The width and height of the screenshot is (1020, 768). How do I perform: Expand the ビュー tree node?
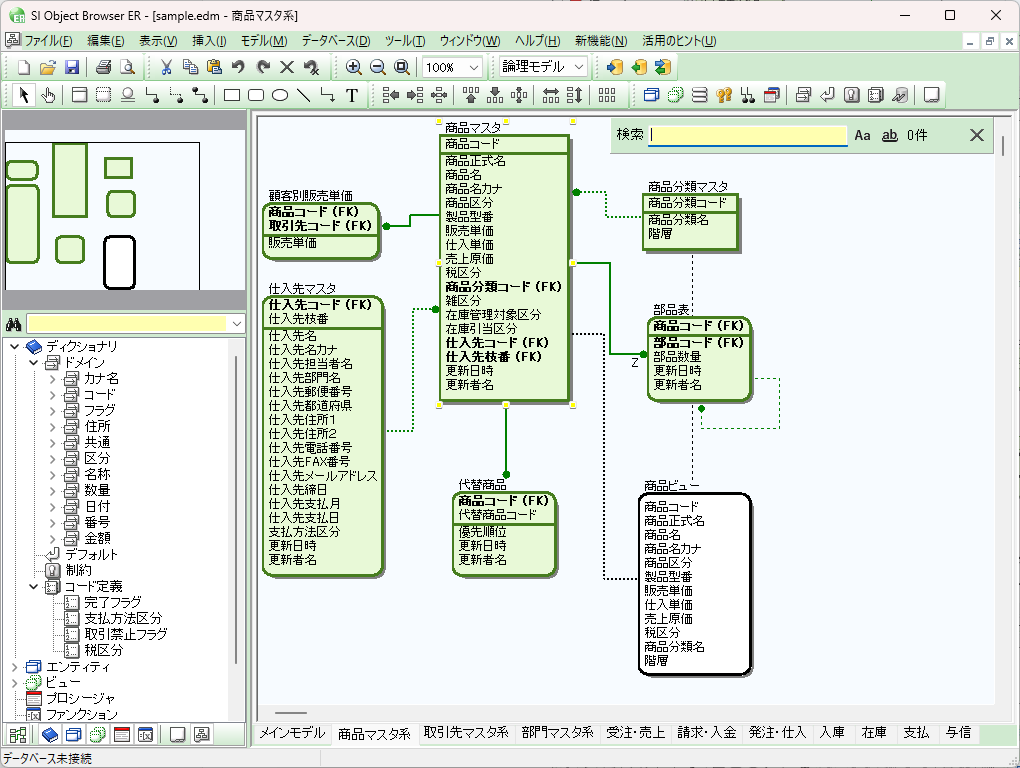15,682
